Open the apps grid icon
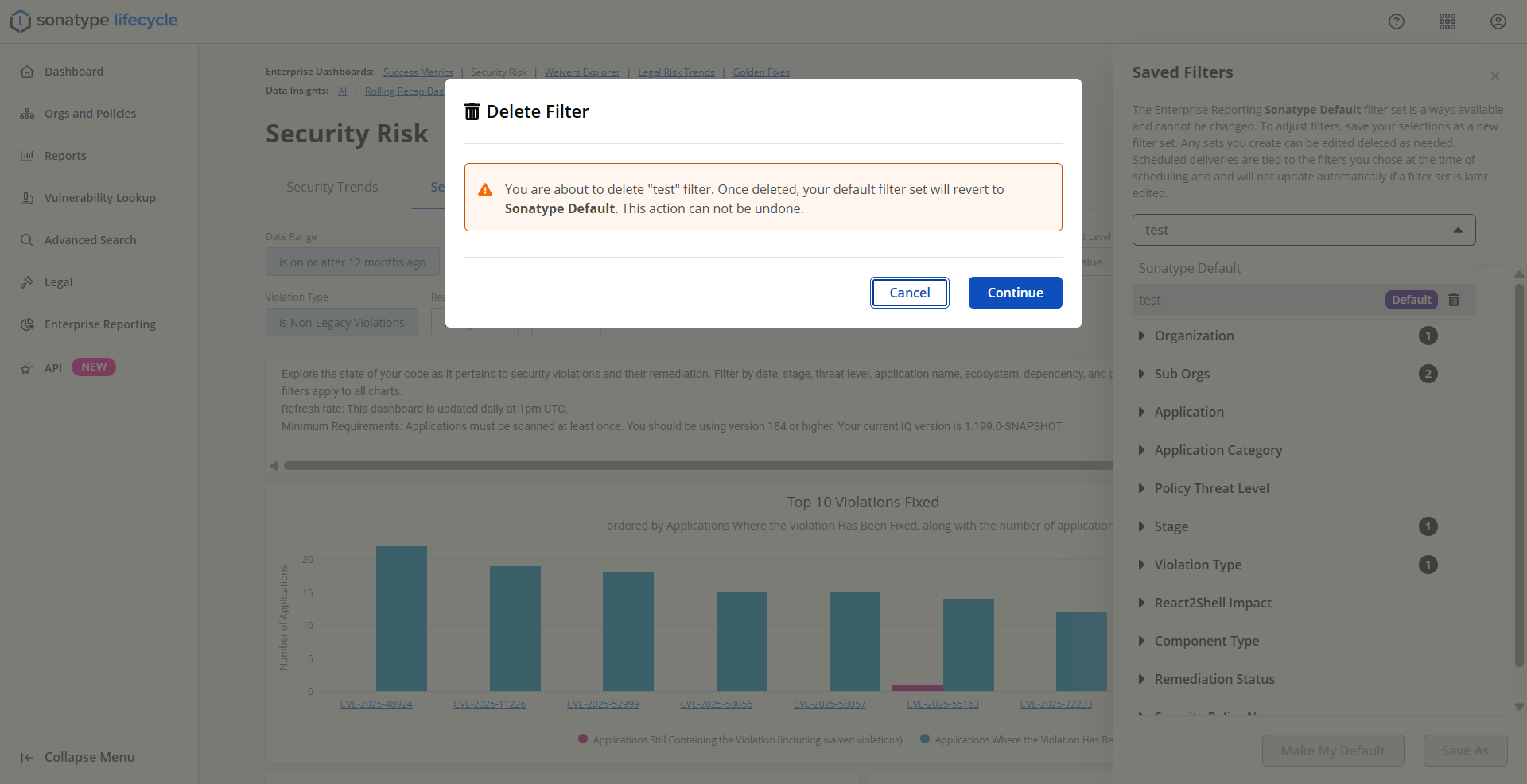Image resolution: width=1527 pixels, height=784 pixels. tap(1447, 21)
